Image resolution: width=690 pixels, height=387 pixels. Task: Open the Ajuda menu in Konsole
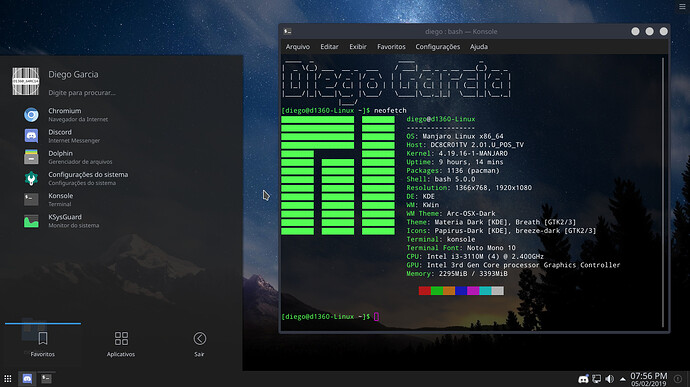pyautogui.click(x=479, y=47)
